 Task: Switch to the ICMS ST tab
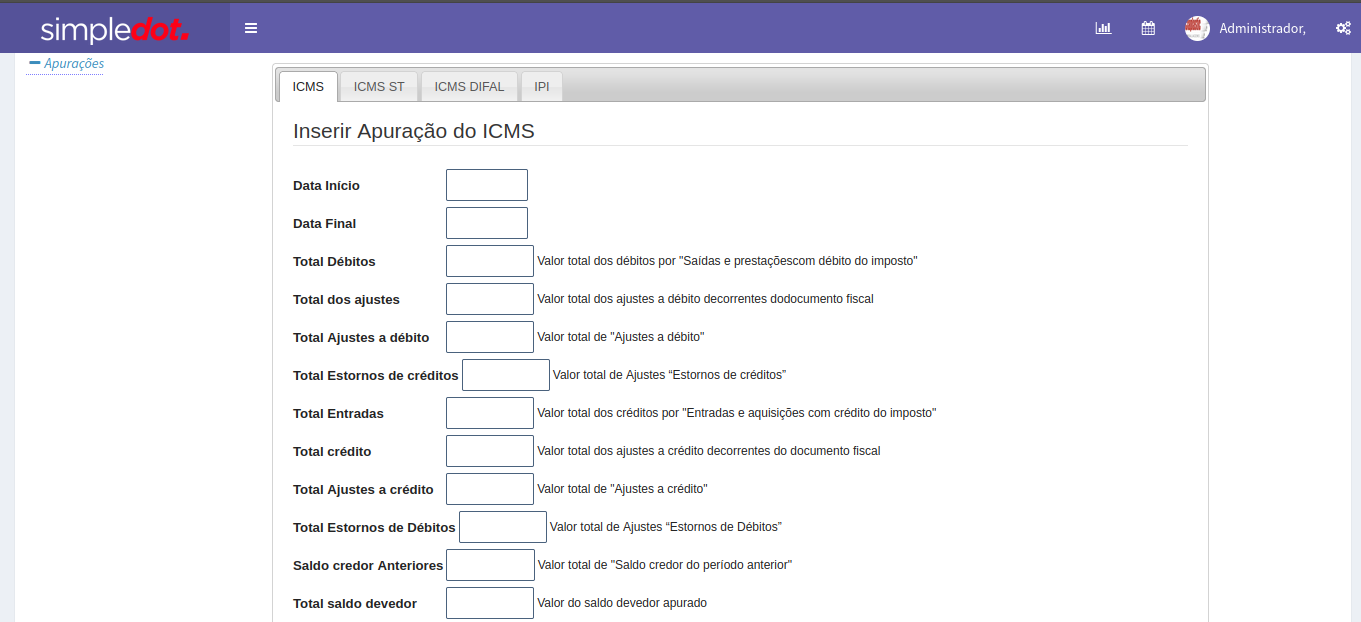[x=379, y=87]
